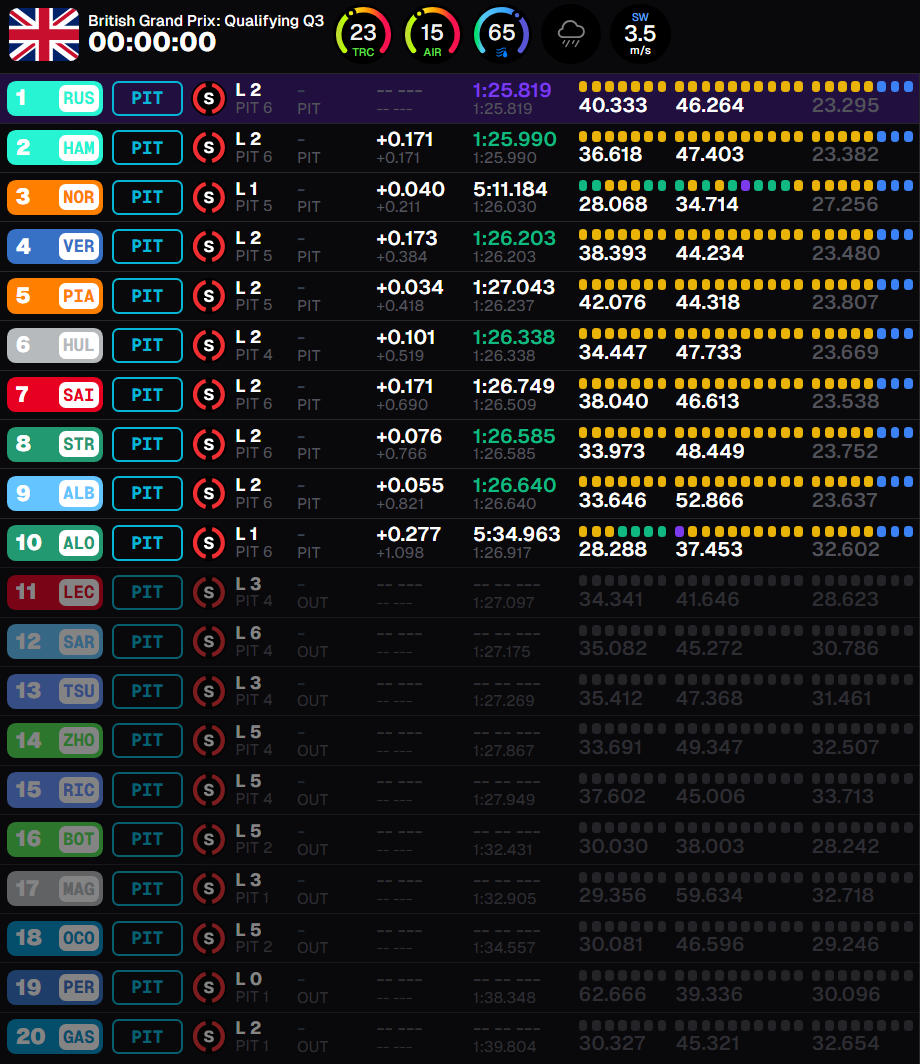
Task: Click the soft tyre icon in HAM row
Action: [x=208, y=148]
